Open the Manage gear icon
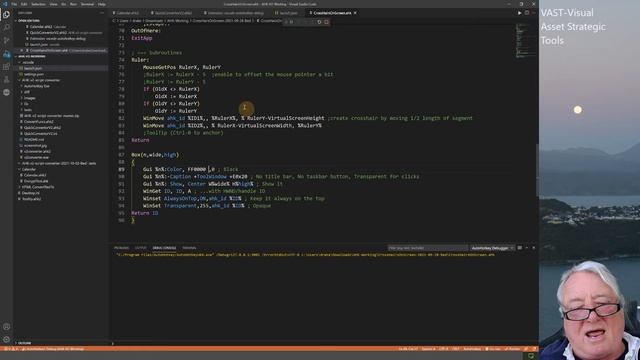 (6, 339)
